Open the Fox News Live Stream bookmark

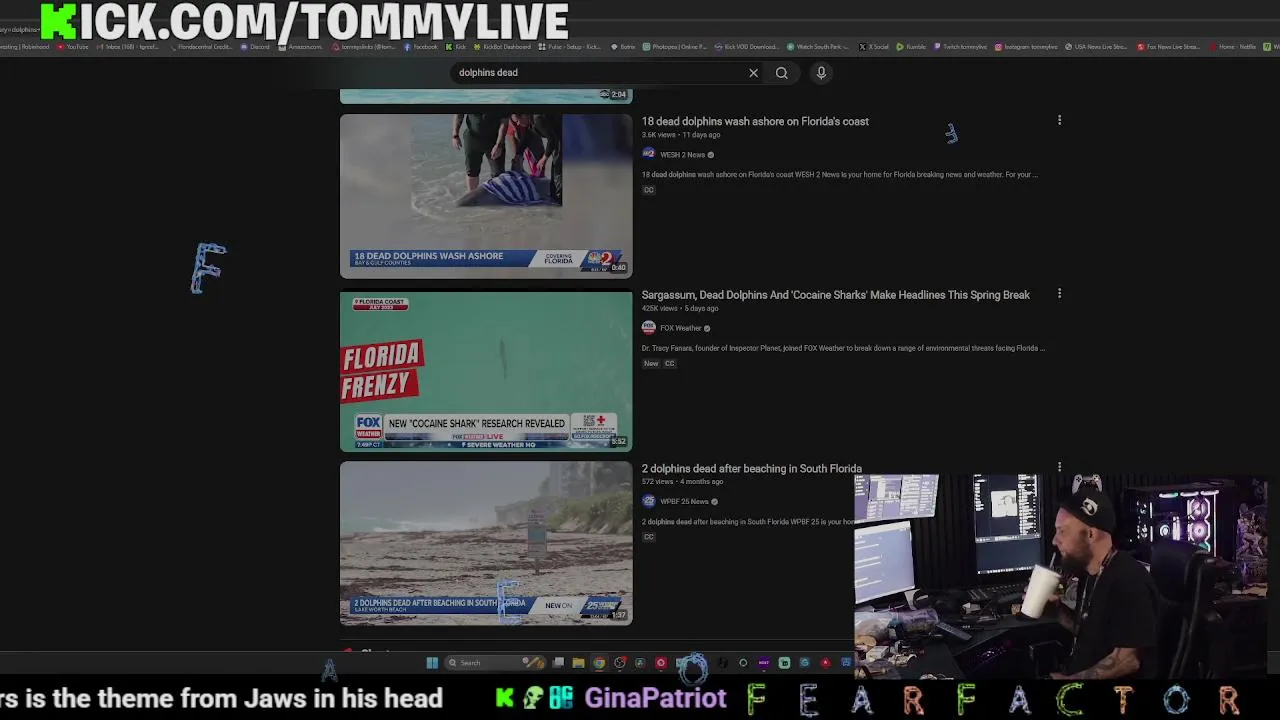pos(1168,47)
